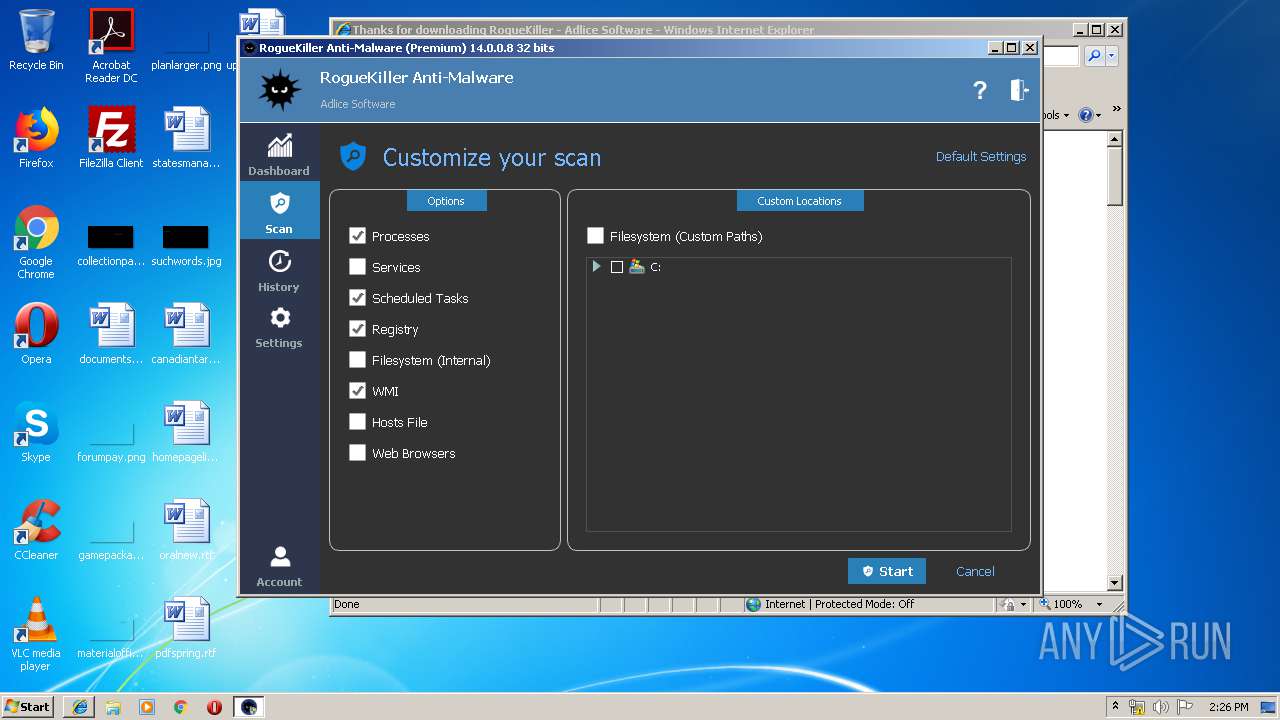This screenshot has height=720, width=1280.
Task: Enable the Services scan option
Action: point(357,267)
